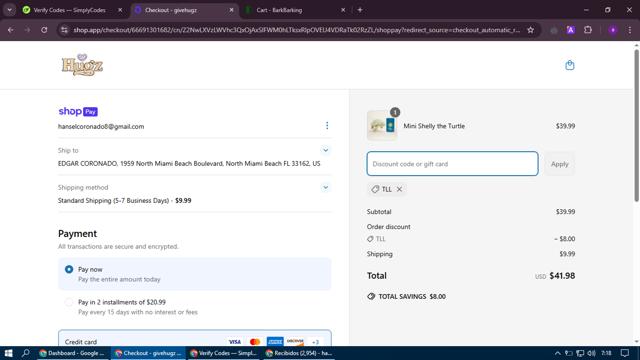Click the American Express logo
Viewport: 640px width, 360px height.
tap(275, 342)
